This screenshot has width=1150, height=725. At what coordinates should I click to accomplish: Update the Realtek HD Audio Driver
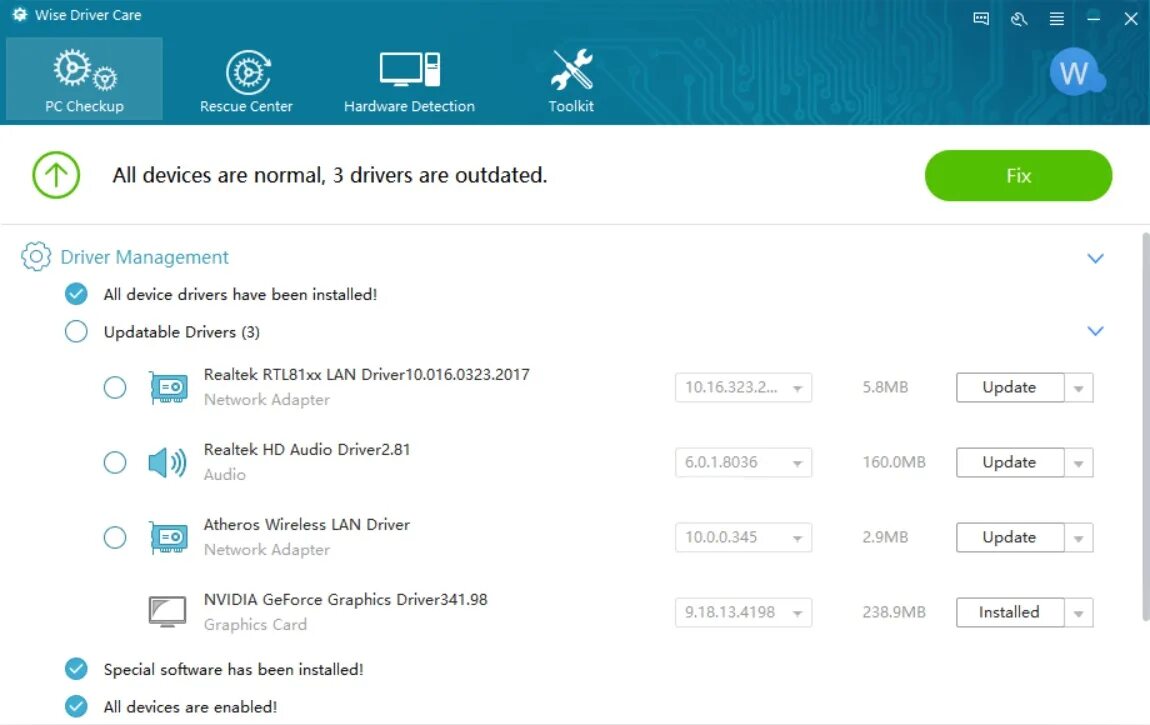tap(1009, 463)
